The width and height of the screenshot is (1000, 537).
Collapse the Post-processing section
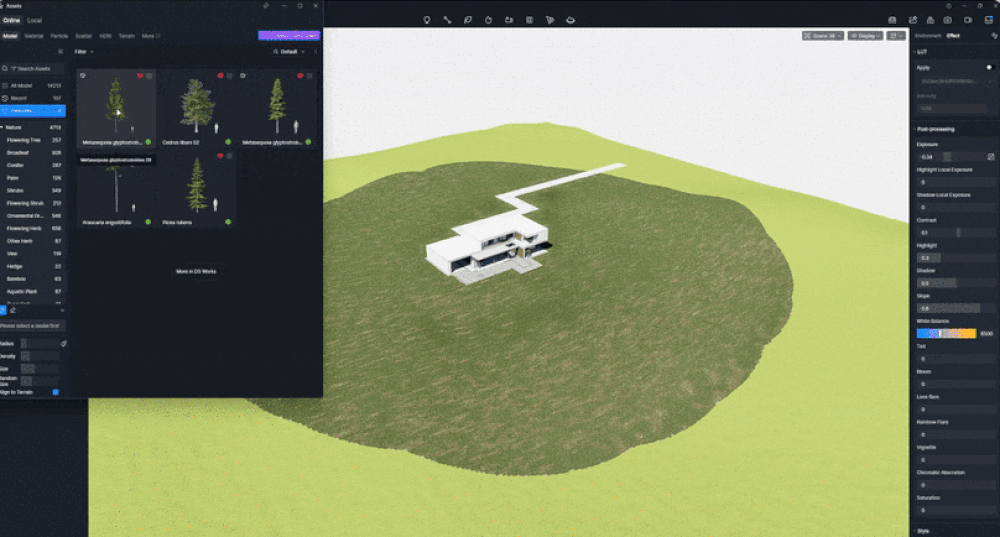[915, 129]
